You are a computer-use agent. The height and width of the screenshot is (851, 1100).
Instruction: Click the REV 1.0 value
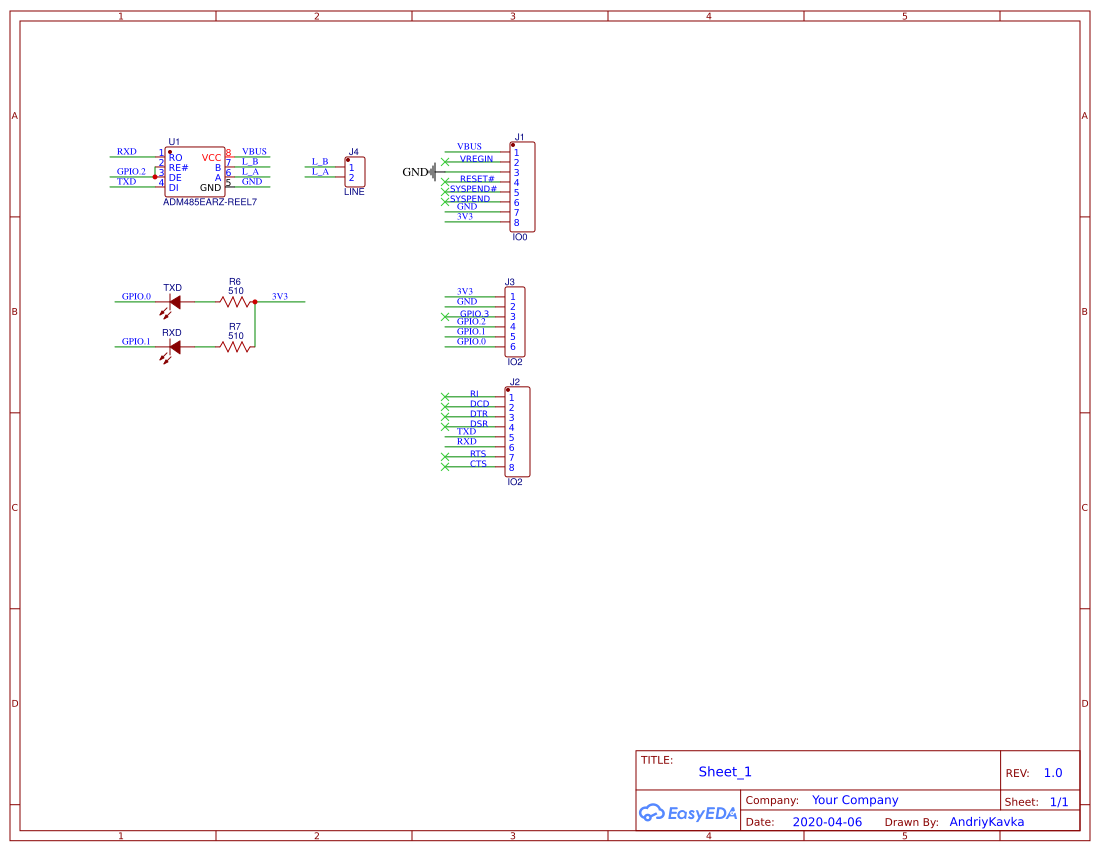tap(1051, 772)
